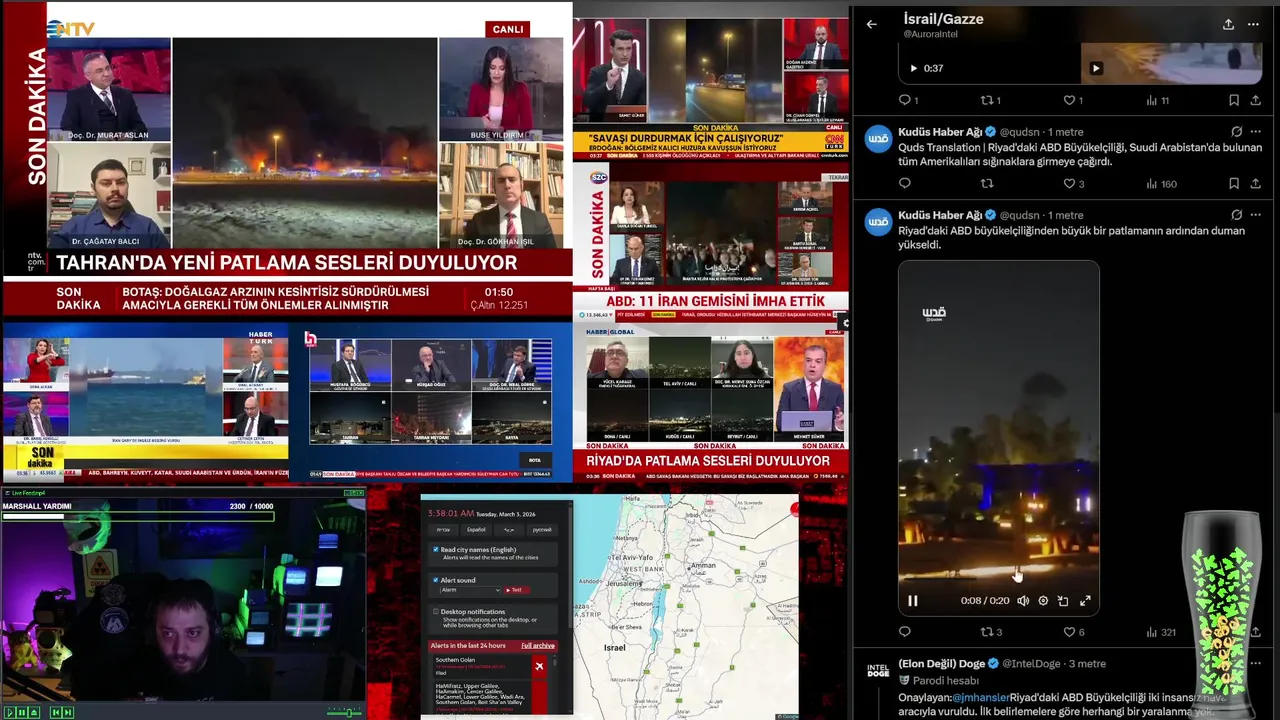Open the Full archive link
The width and height of the screenshot is (1280, 720).
[538, 646]
